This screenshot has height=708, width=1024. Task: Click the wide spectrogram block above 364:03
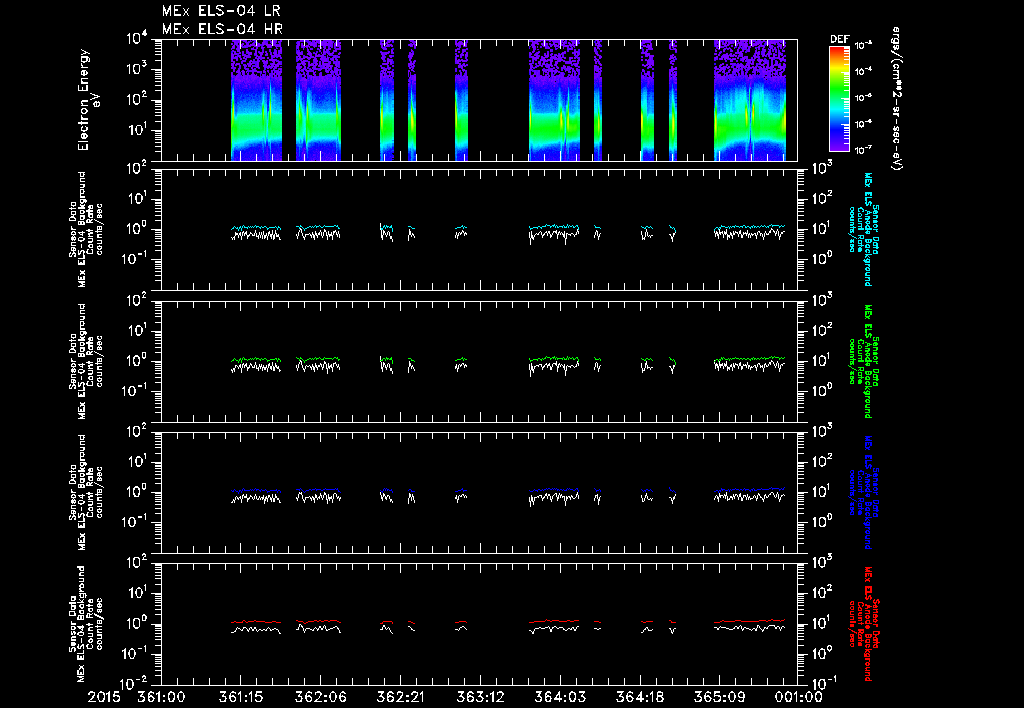[554, 100]
